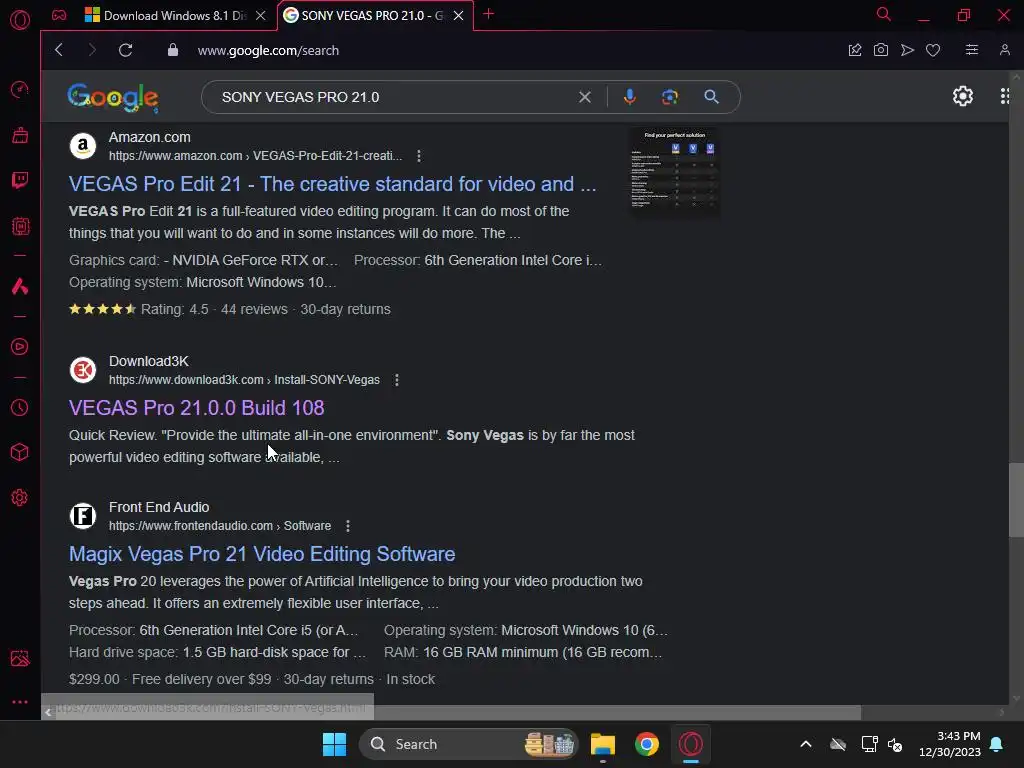The image size is (1024, 768).
Task: Click the horizontal scrollbar thumb
Action: (458, 712)
